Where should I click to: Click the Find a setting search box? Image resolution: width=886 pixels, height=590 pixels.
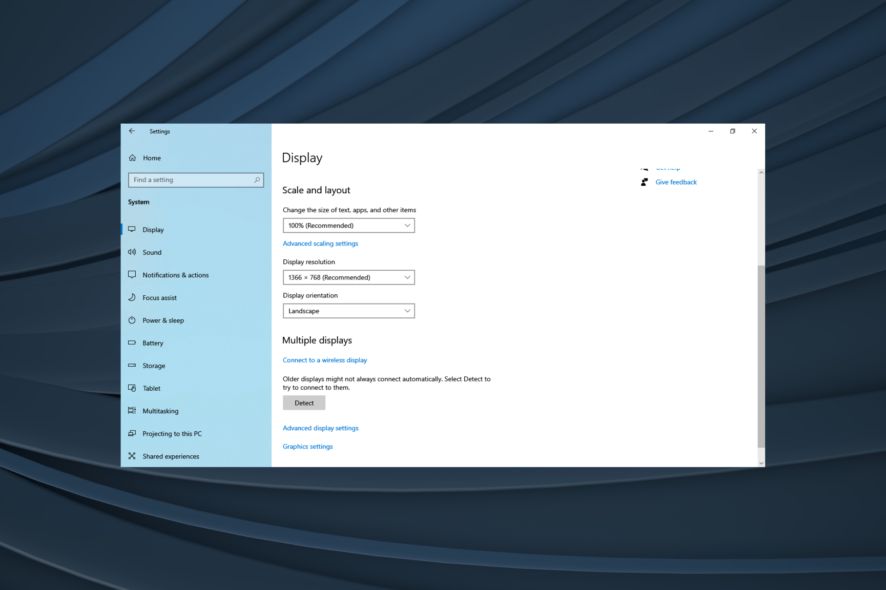pyautogui.click(x=190, y=180)
